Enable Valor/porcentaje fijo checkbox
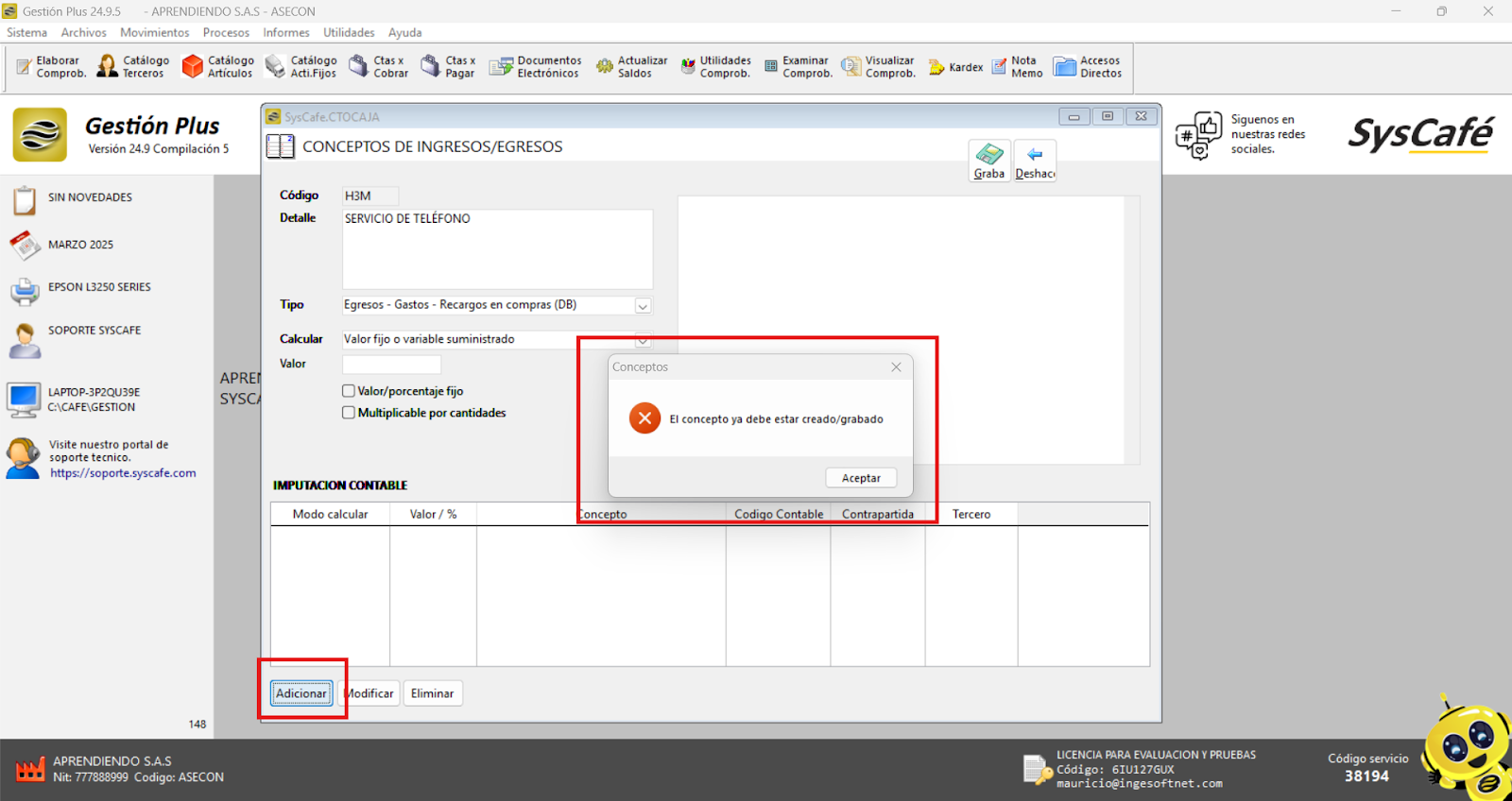Viewport: 1512px width, 801px height. pyautogui.click(x=349, y=391)
